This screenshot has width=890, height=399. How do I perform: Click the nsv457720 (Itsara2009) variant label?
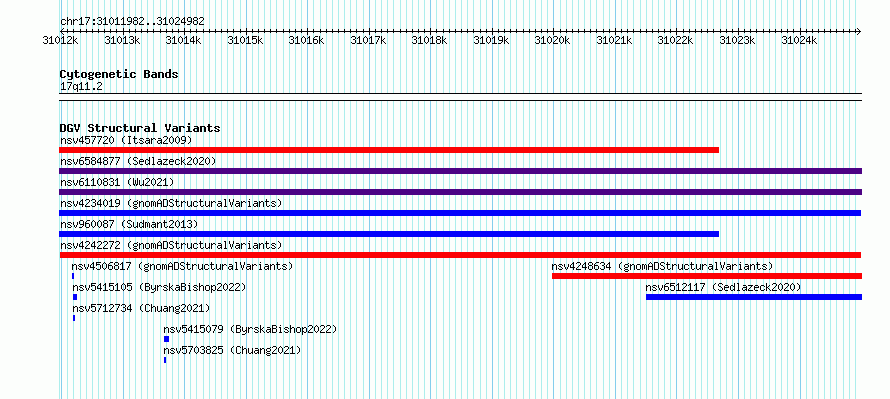126,140
